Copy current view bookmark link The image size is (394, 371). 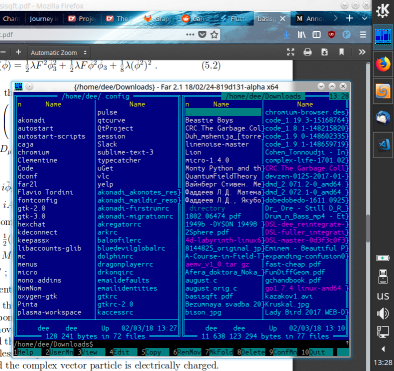pyautogui.click(x=341, y=52)
